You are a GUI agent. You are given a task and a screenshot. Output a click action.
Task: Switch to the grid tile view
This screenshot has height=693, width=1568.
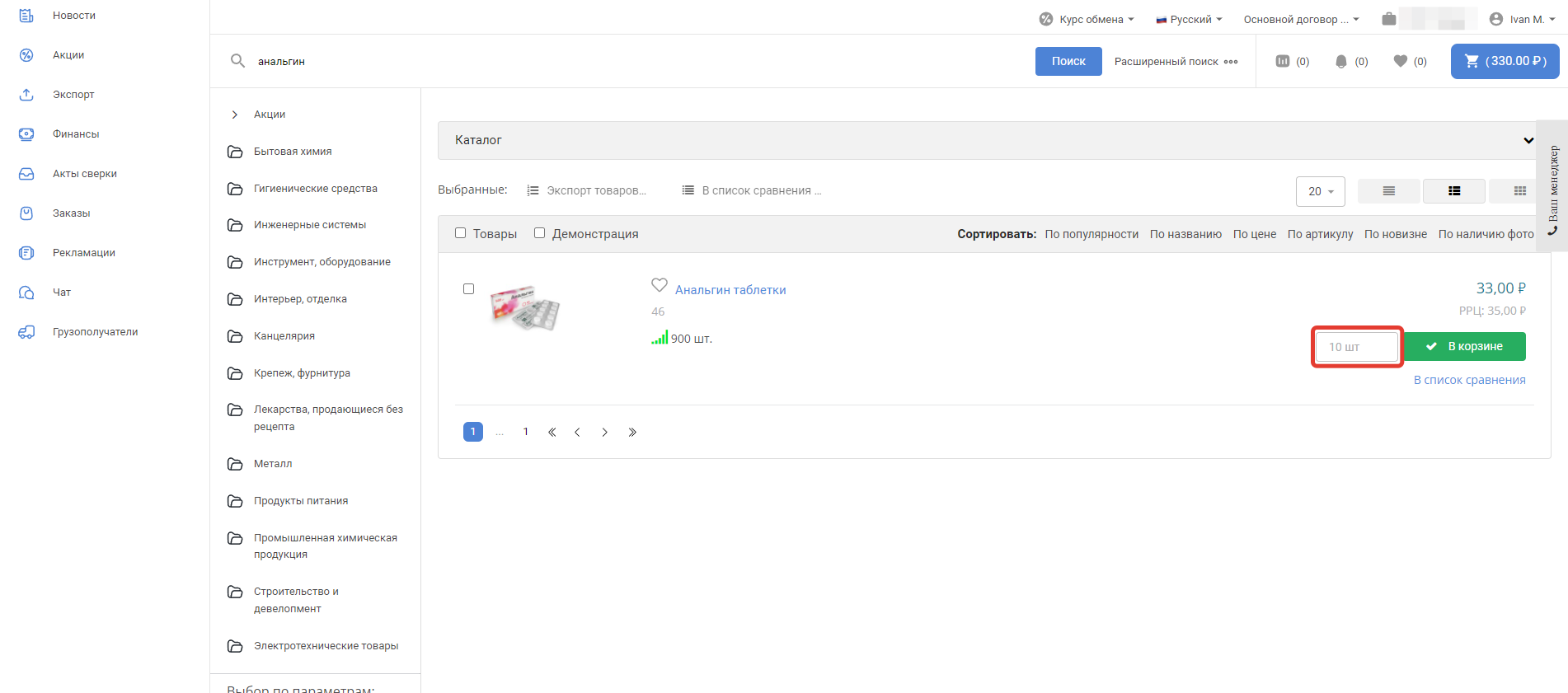1519,191
